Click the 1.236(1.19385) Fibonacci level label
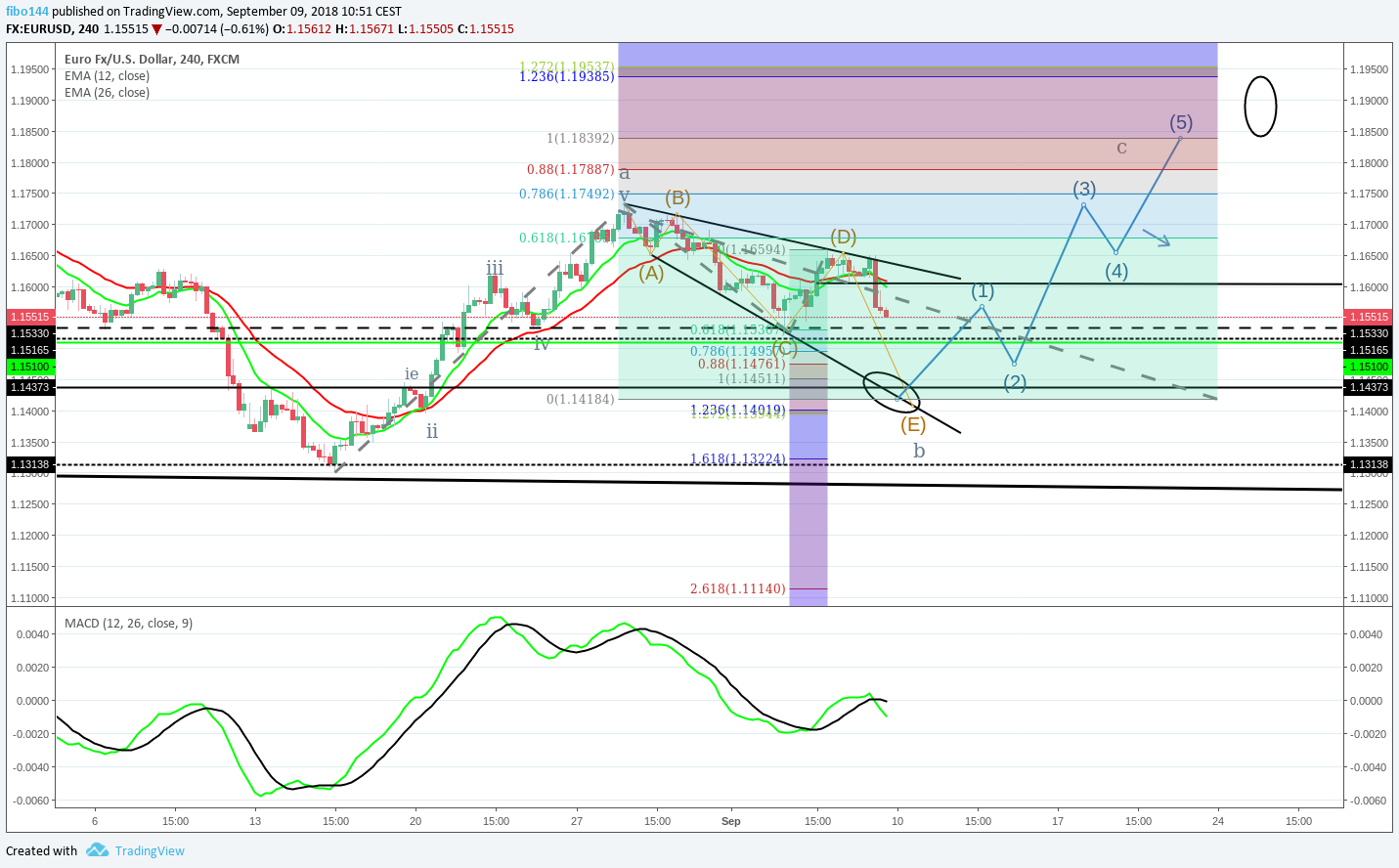This screenshot has height=868, width=1399. click(566, 76)
